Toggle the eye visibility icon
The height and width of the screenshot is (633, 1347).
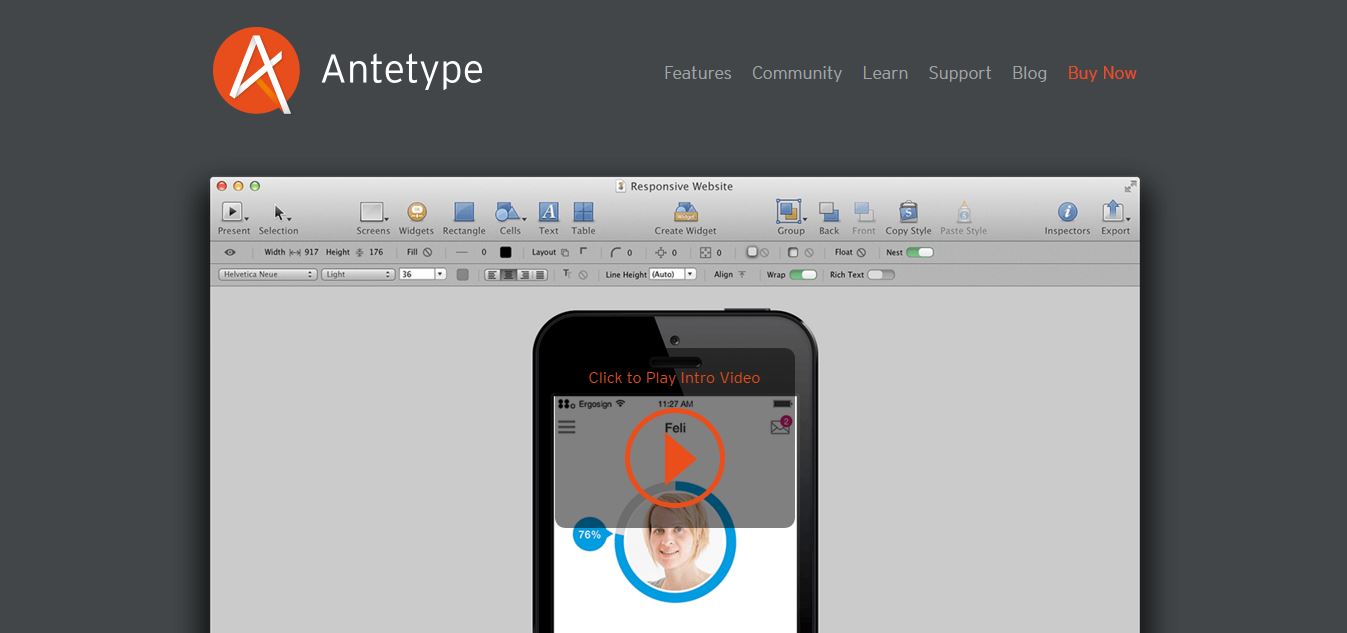(x=230, y=253)
